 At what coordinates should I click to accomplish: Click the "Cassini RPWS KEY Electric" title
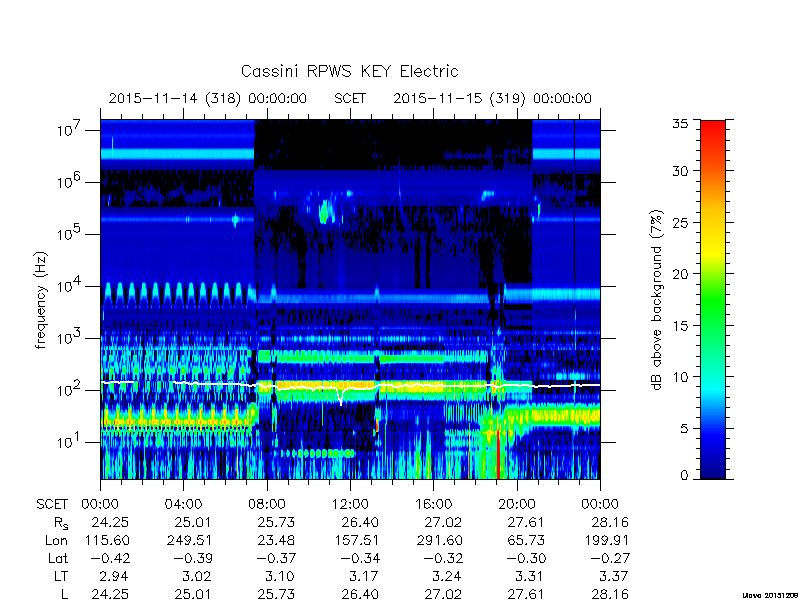pos(349,71)
